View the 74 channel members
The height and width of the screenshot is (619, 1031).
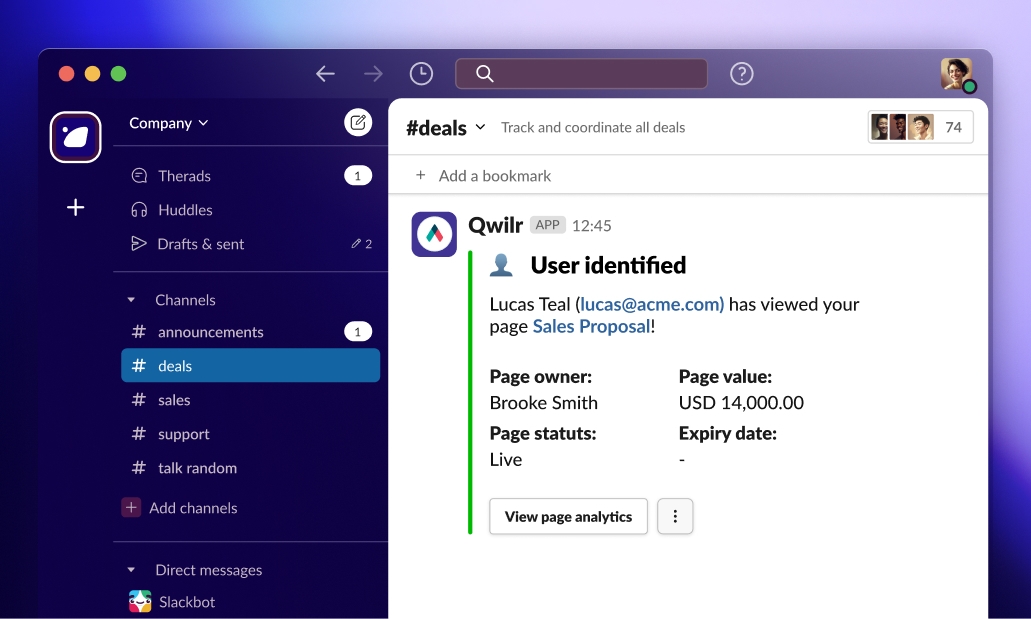(x=921, y=127)
